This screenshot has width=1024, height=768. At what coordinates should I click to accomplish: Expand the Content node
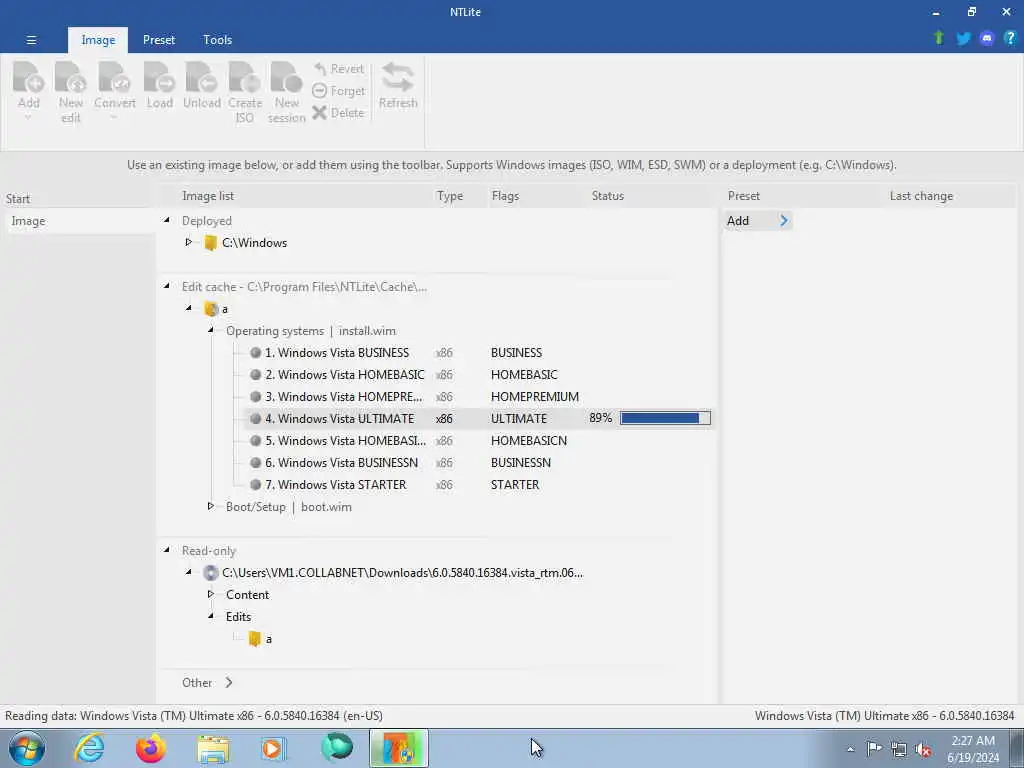210,594
